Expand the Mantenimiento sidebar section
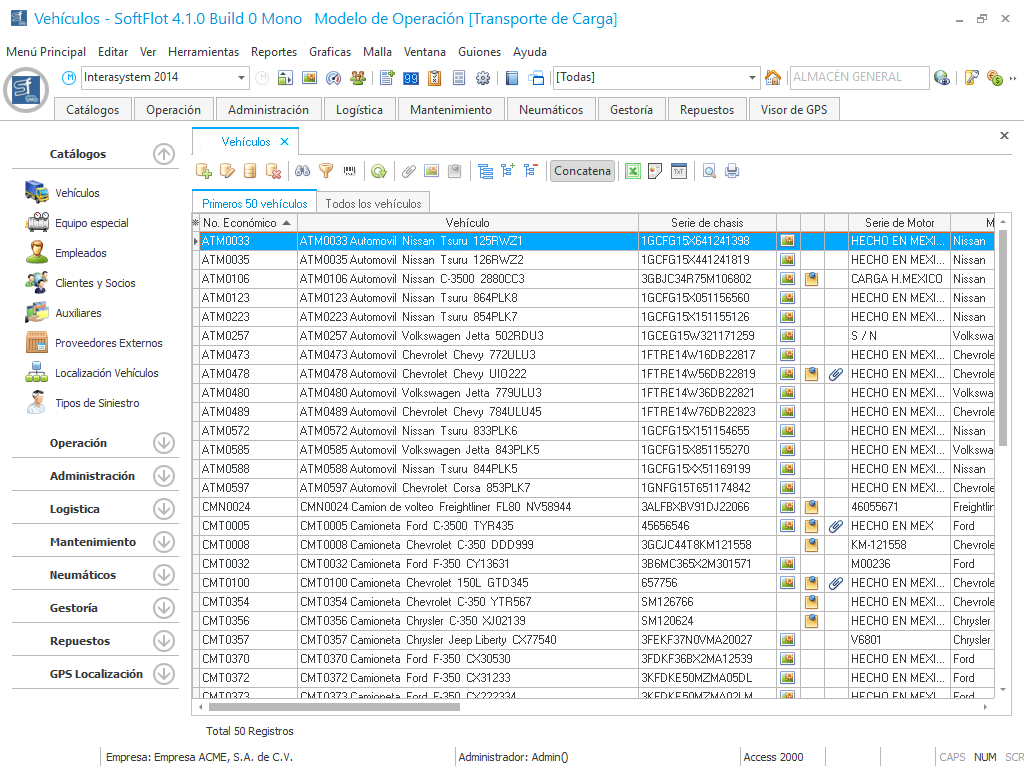Viewport: 1024px width, 768px height. [164, 542]
